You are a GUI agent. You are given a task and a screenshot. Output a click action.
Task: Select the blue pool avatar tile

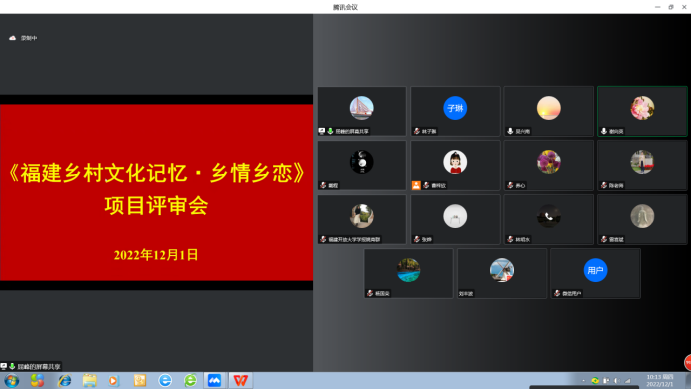point(409,273)
